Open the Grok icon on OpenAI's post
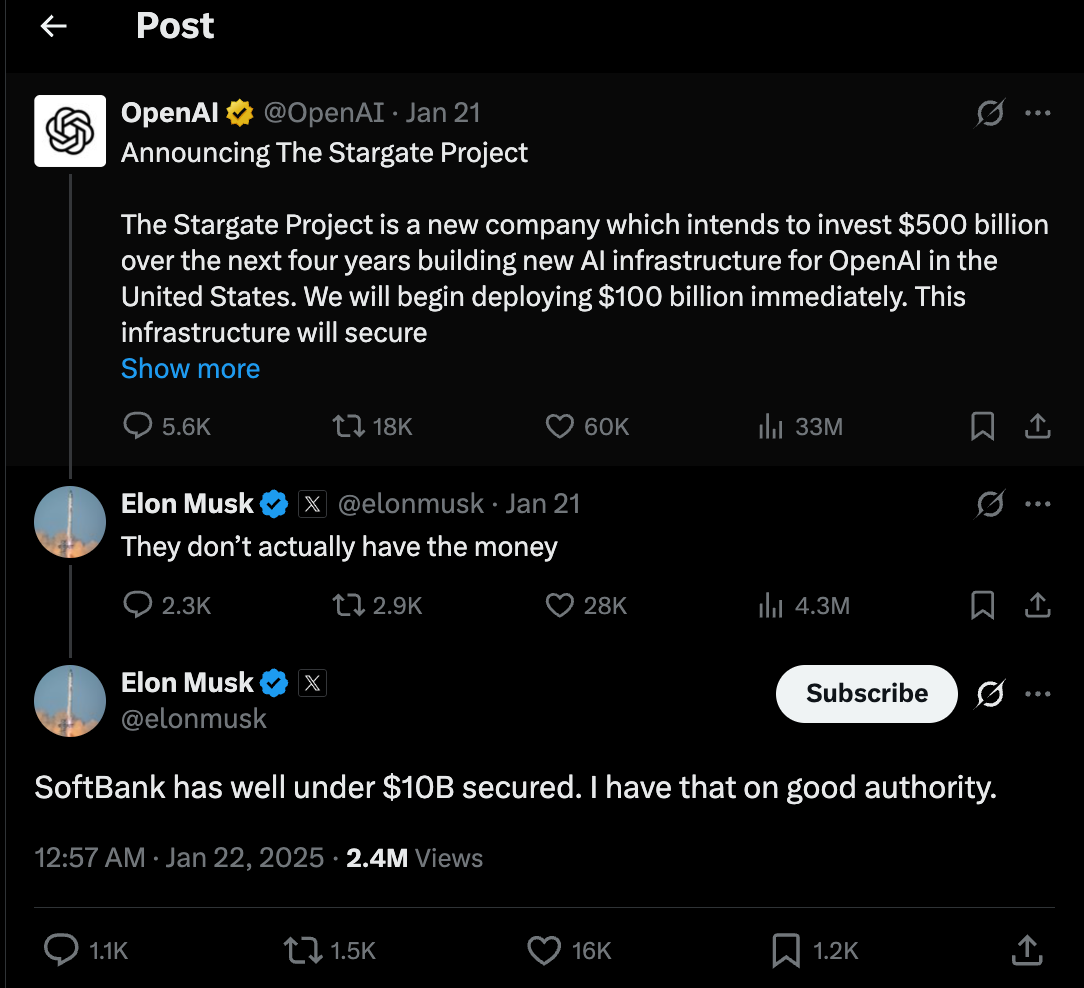1084x988 pixels. pyautogui.click(x=990, y=114)
